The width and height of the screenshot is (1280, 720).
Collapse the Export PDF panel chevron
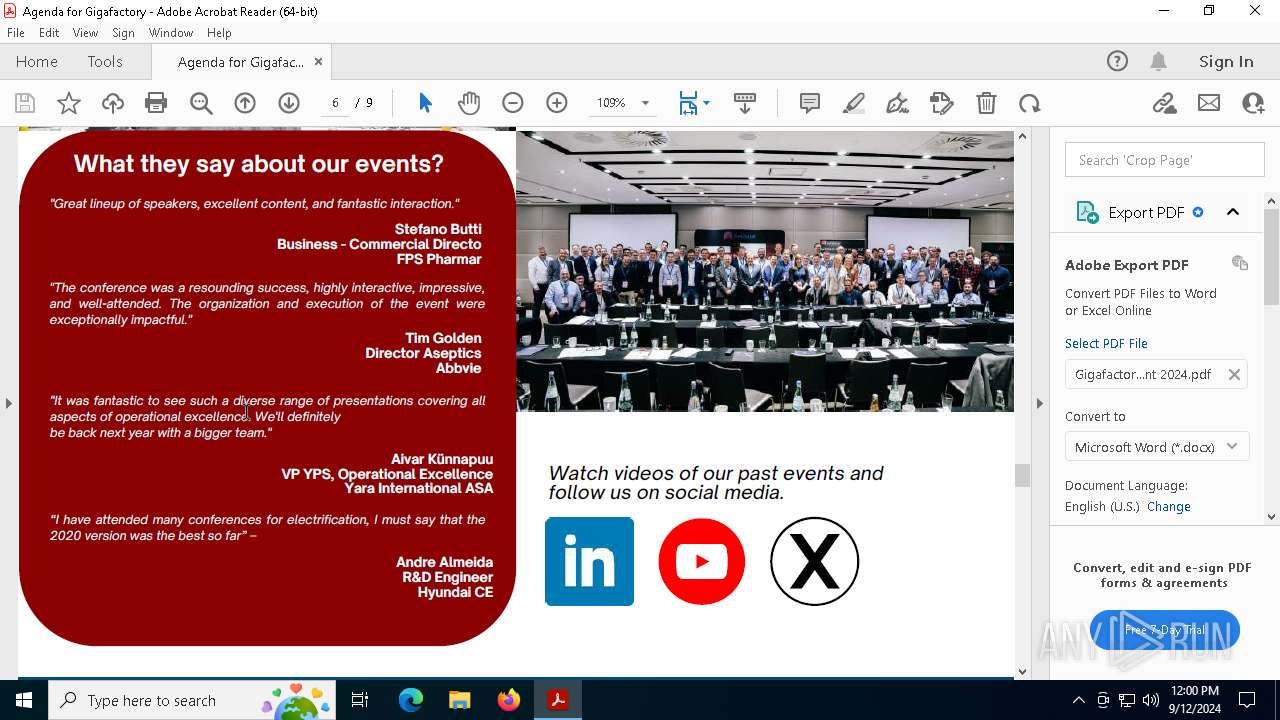tap(1233, 212)
